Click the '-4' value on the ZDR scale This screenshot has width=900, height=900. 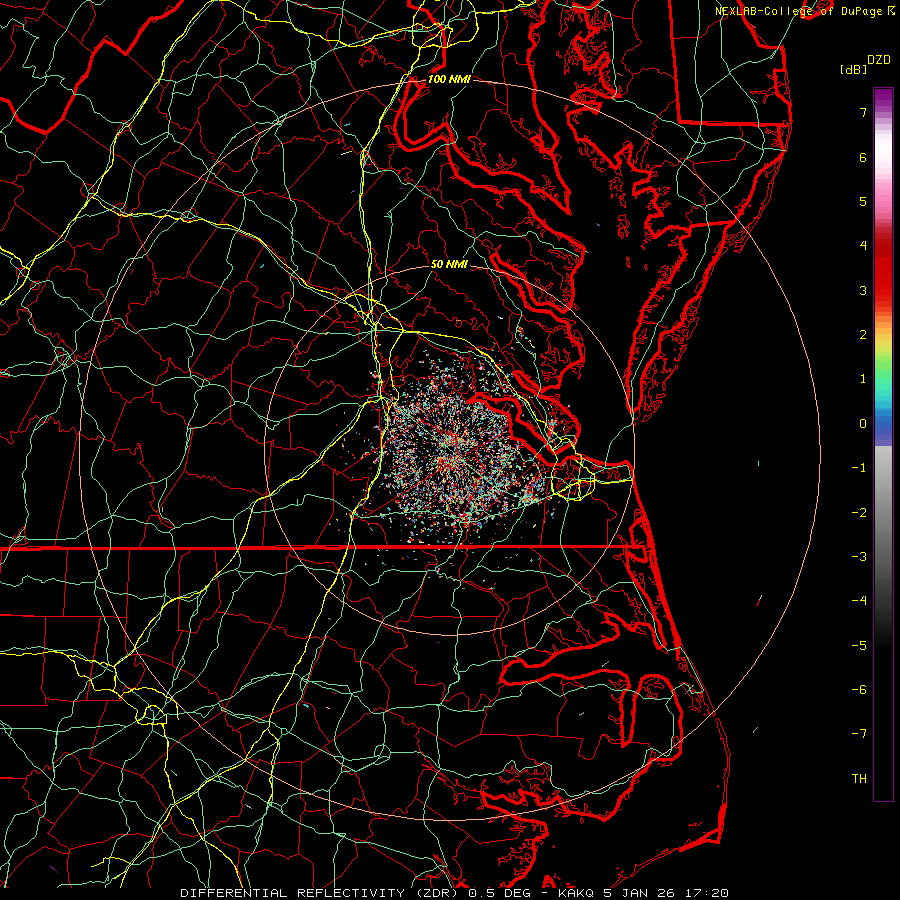point(859,601)
